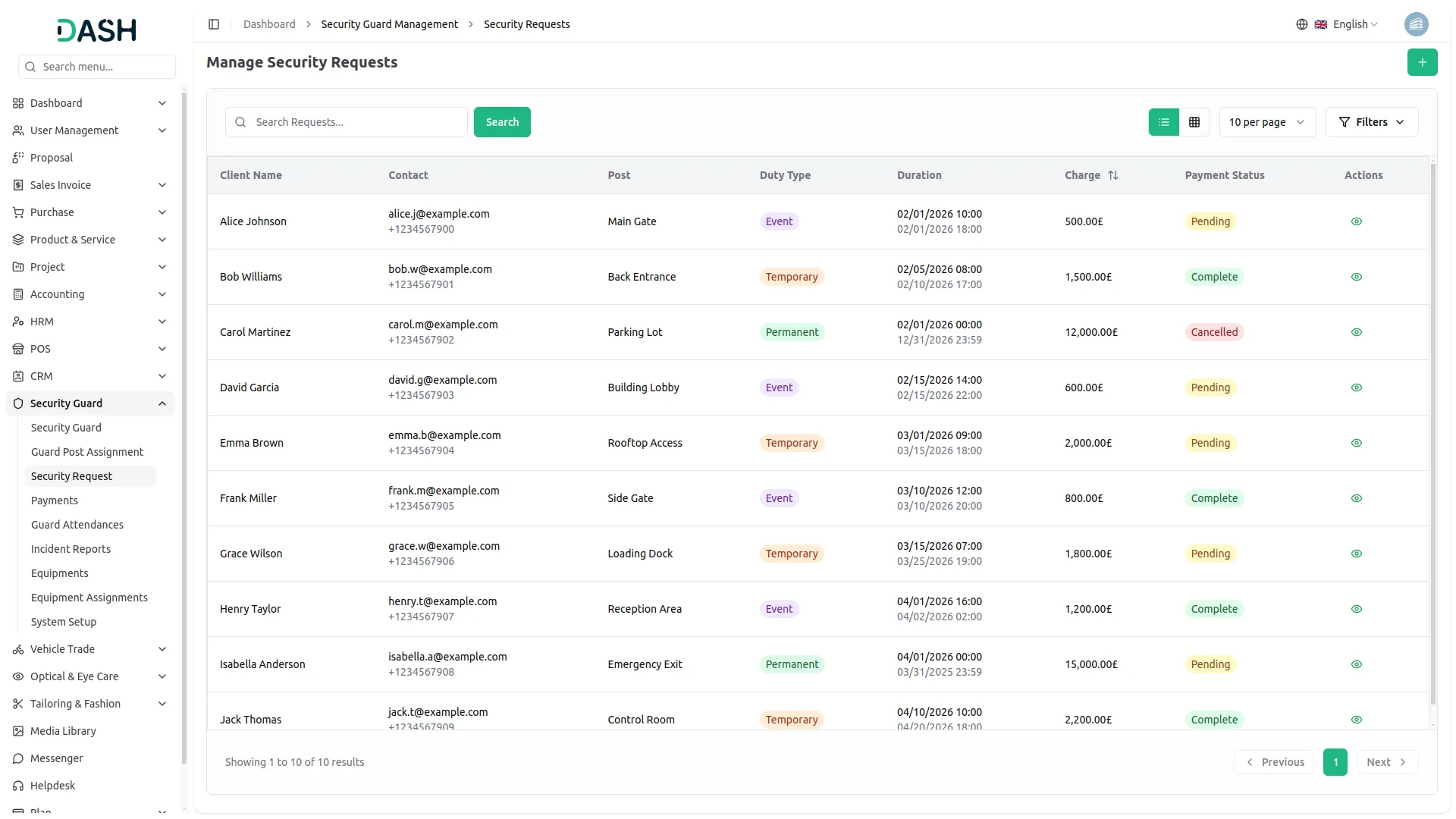Screen dimensions: 1456x819
Task: View Carol Martinez's request details eye icon
Action: pos(1356,332)
